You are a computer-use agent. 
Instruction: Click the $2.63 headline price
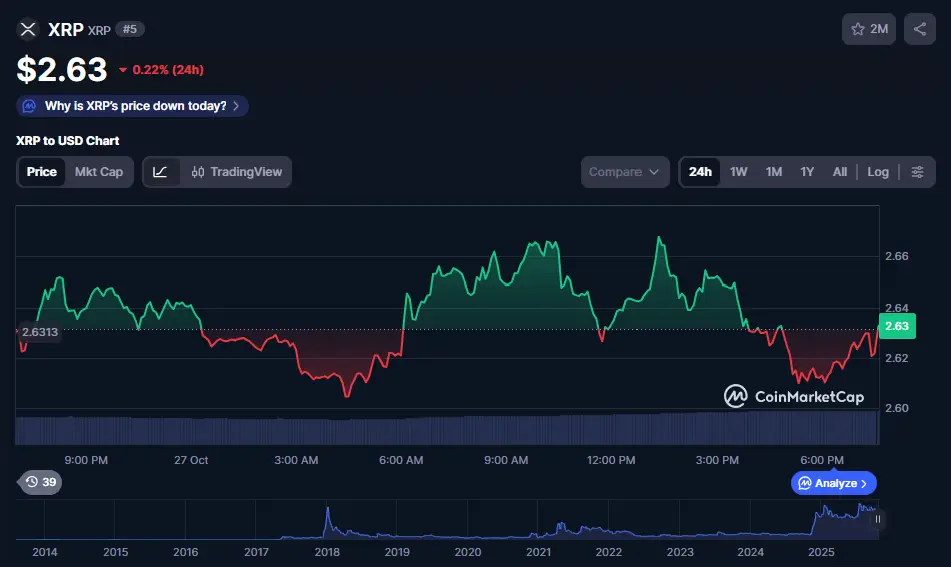point(62,69)
